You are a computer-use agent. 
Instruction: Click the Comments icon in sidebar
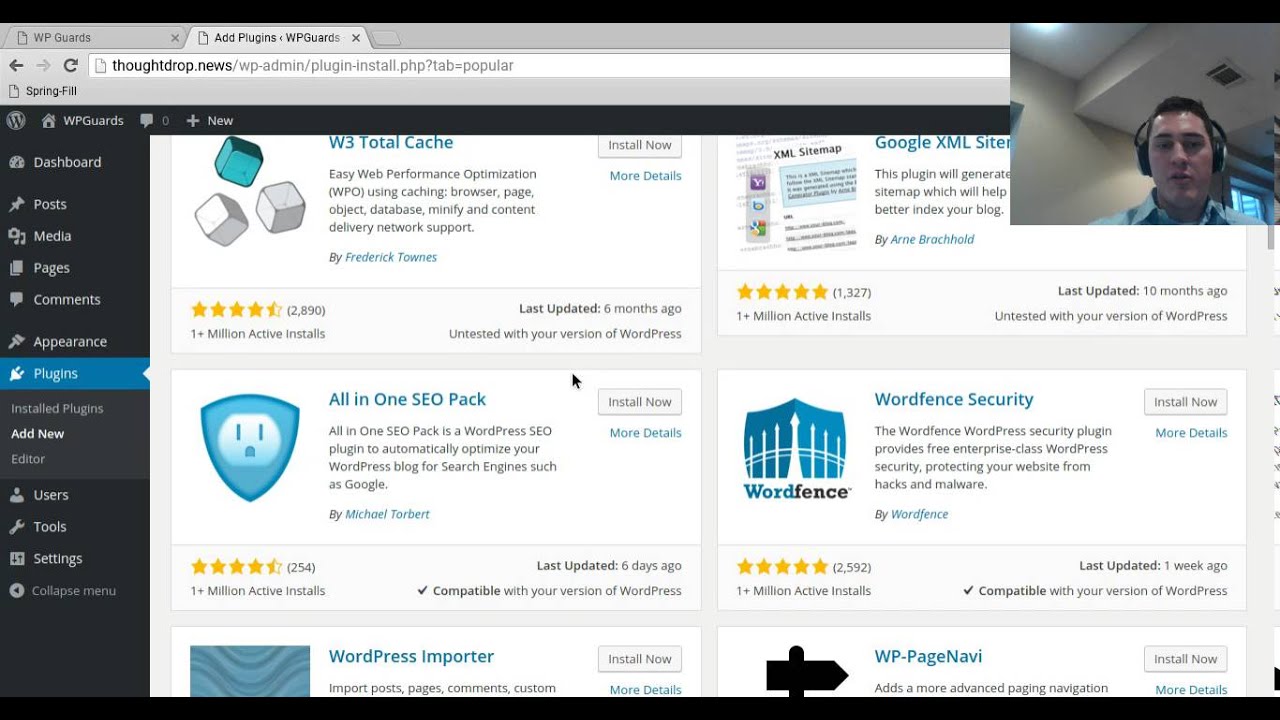16,300
